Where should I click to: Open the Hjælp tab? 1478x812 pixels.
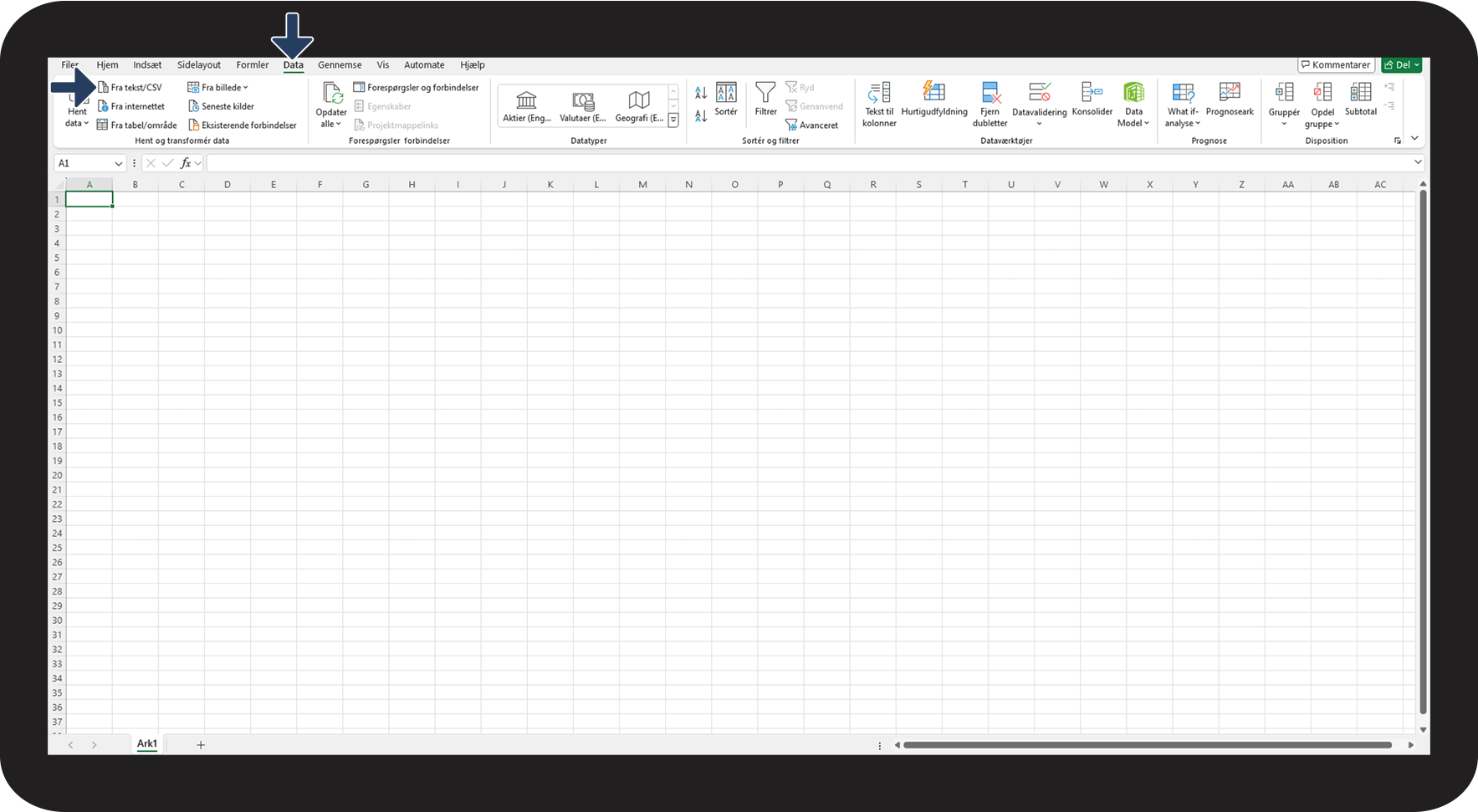point(473,65)
